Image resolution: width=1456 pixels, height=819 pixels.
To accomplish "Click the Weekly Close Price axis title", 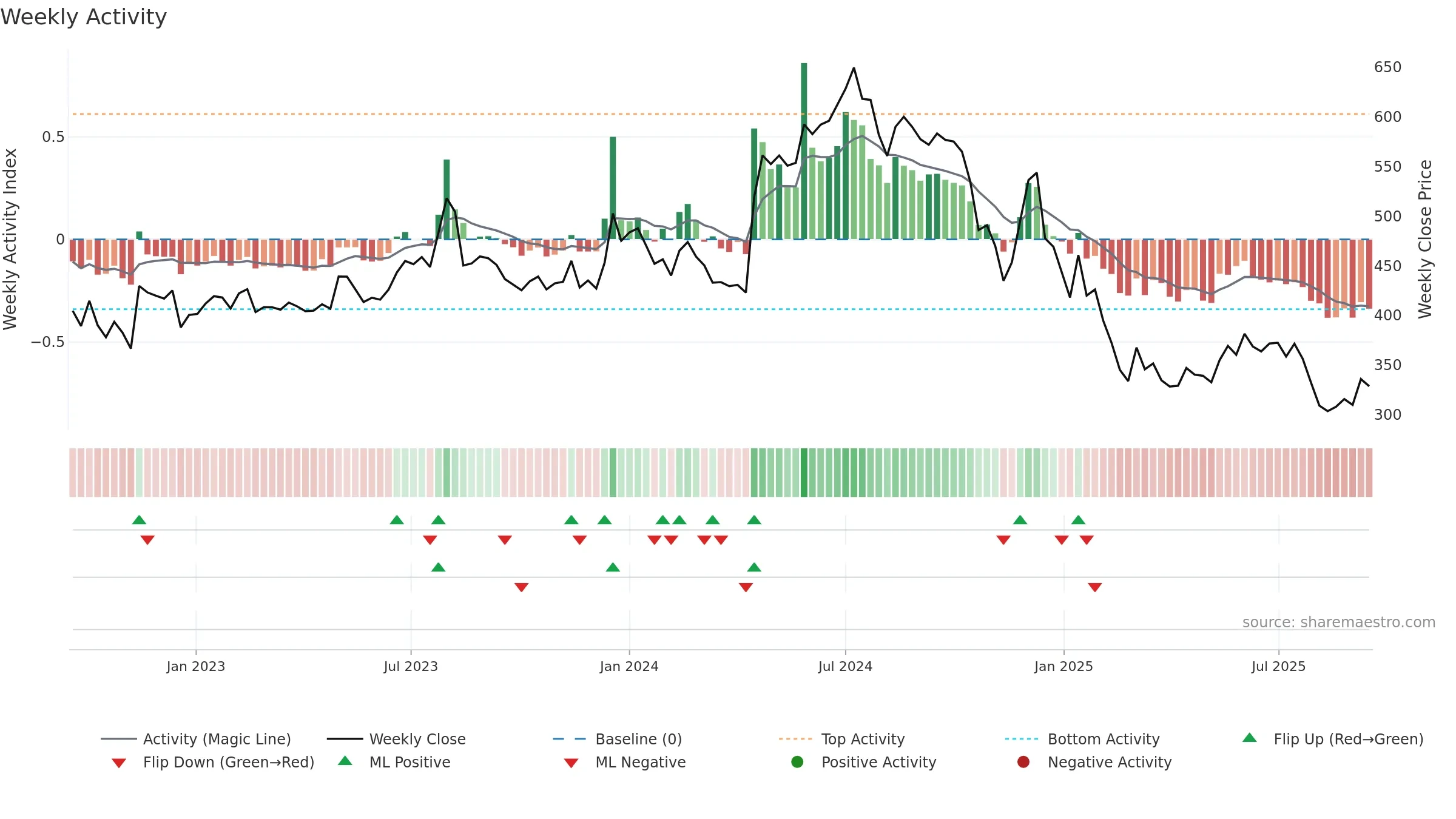I will point(1425,239).
